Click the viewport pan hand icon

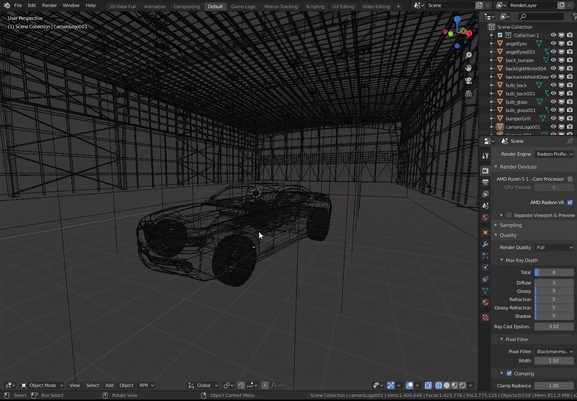(468, 68)
